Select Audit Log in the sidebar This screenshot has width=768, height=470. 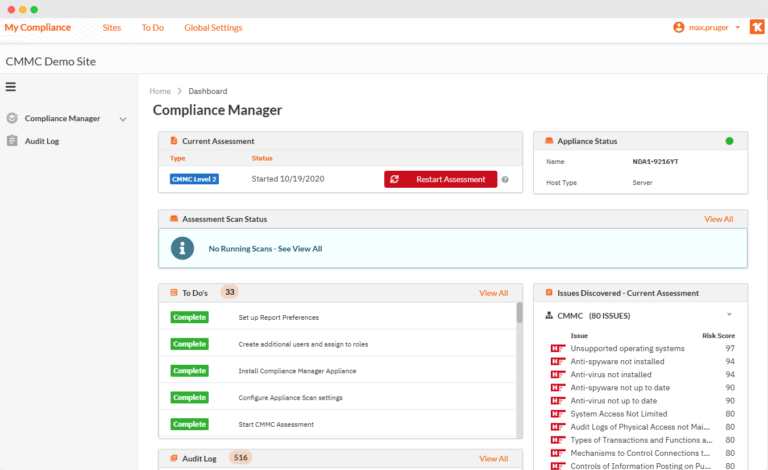[x=42, y=141]
